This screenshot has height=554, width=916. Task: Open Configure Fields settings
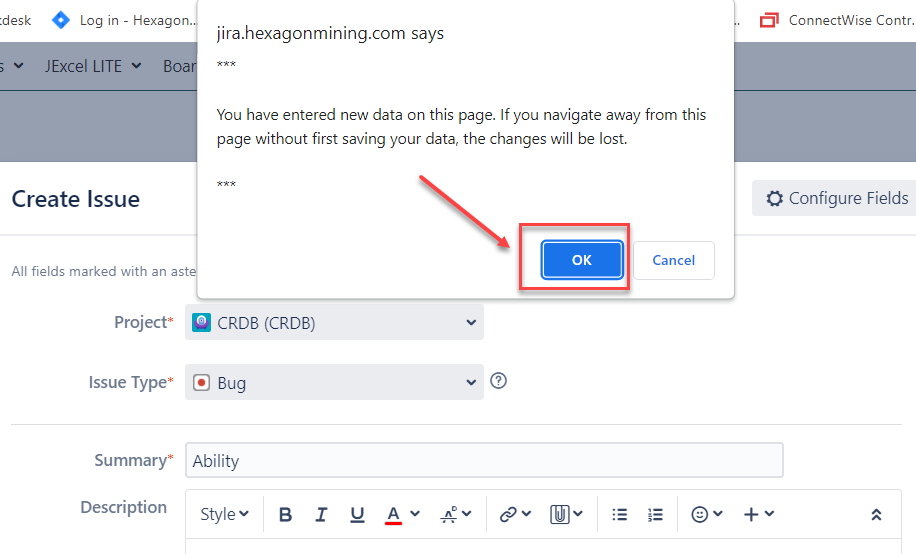(x=836, y=198)
